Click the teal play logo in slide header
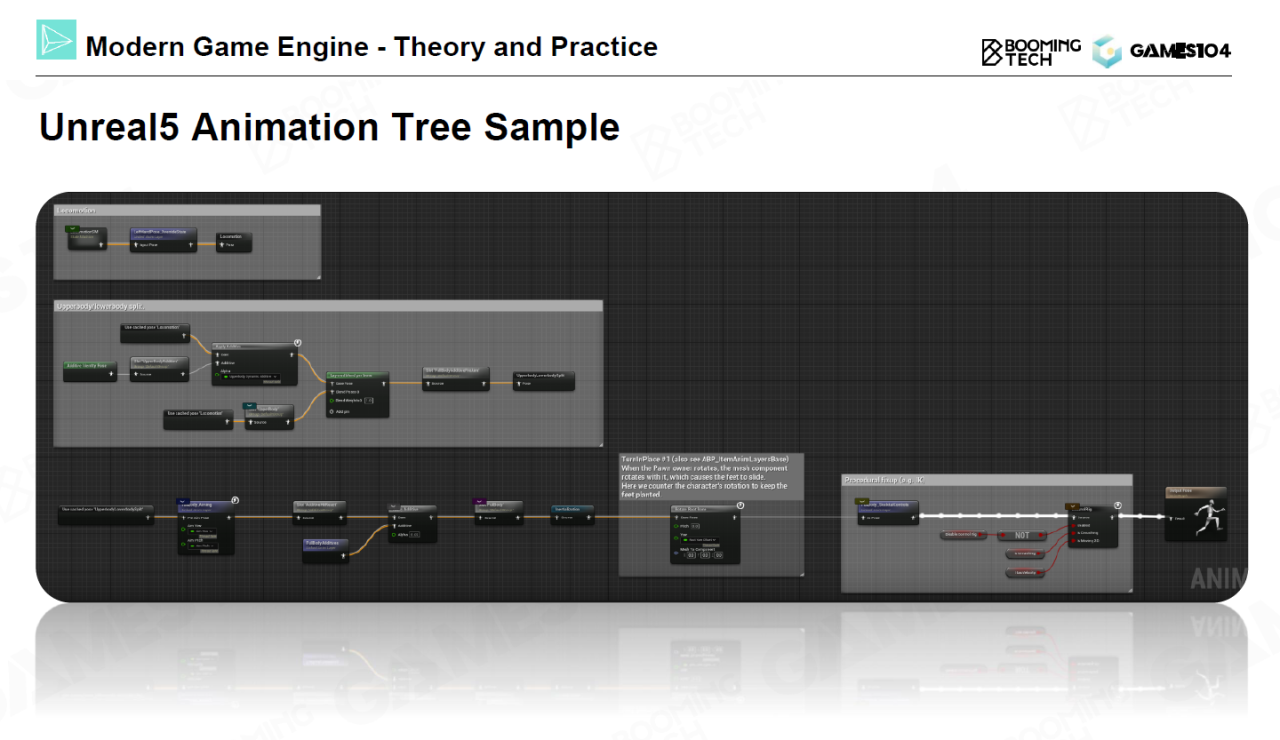This screenshot has width=1280, height=740. [x=56, y=39]
